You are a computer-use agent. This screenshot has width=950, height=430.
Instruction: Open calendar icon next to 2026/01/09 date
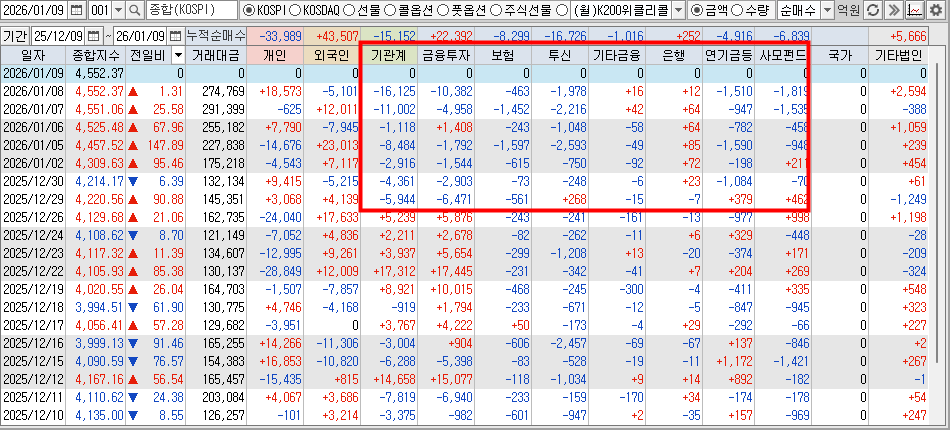[x=76, y=10]
